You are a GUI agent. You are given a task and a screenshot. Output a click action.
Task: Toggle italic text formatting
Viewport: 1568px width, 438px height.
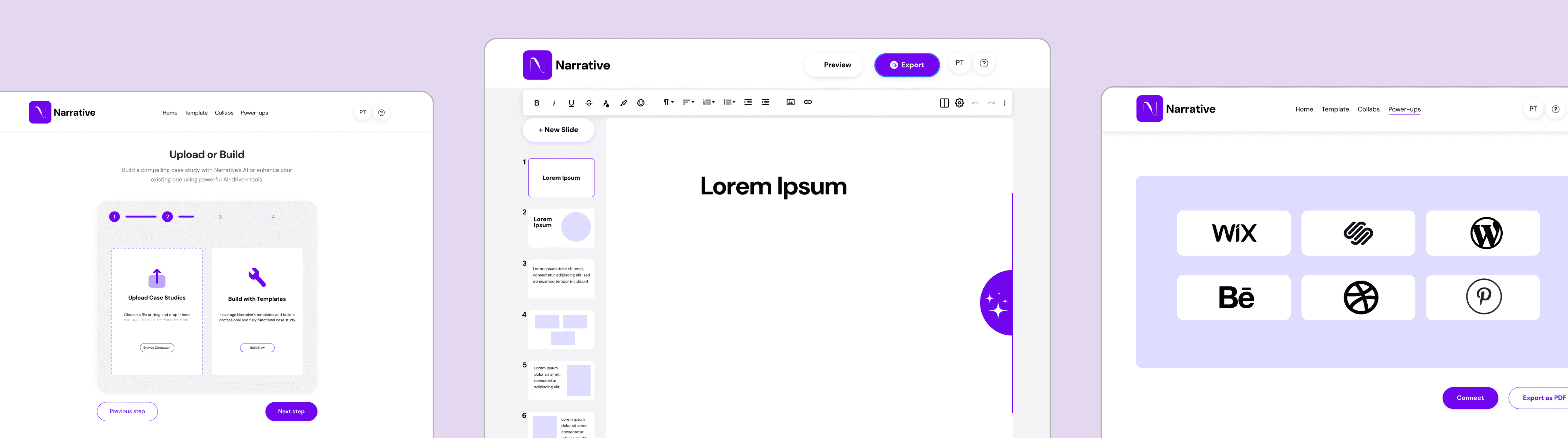coord(553,103)
